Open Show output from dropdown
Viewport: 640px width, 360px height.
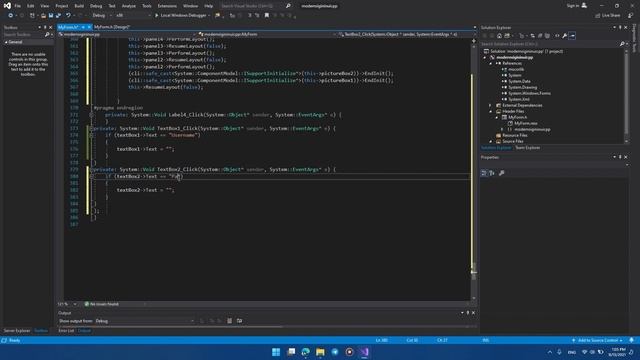(x=145, y=321)
